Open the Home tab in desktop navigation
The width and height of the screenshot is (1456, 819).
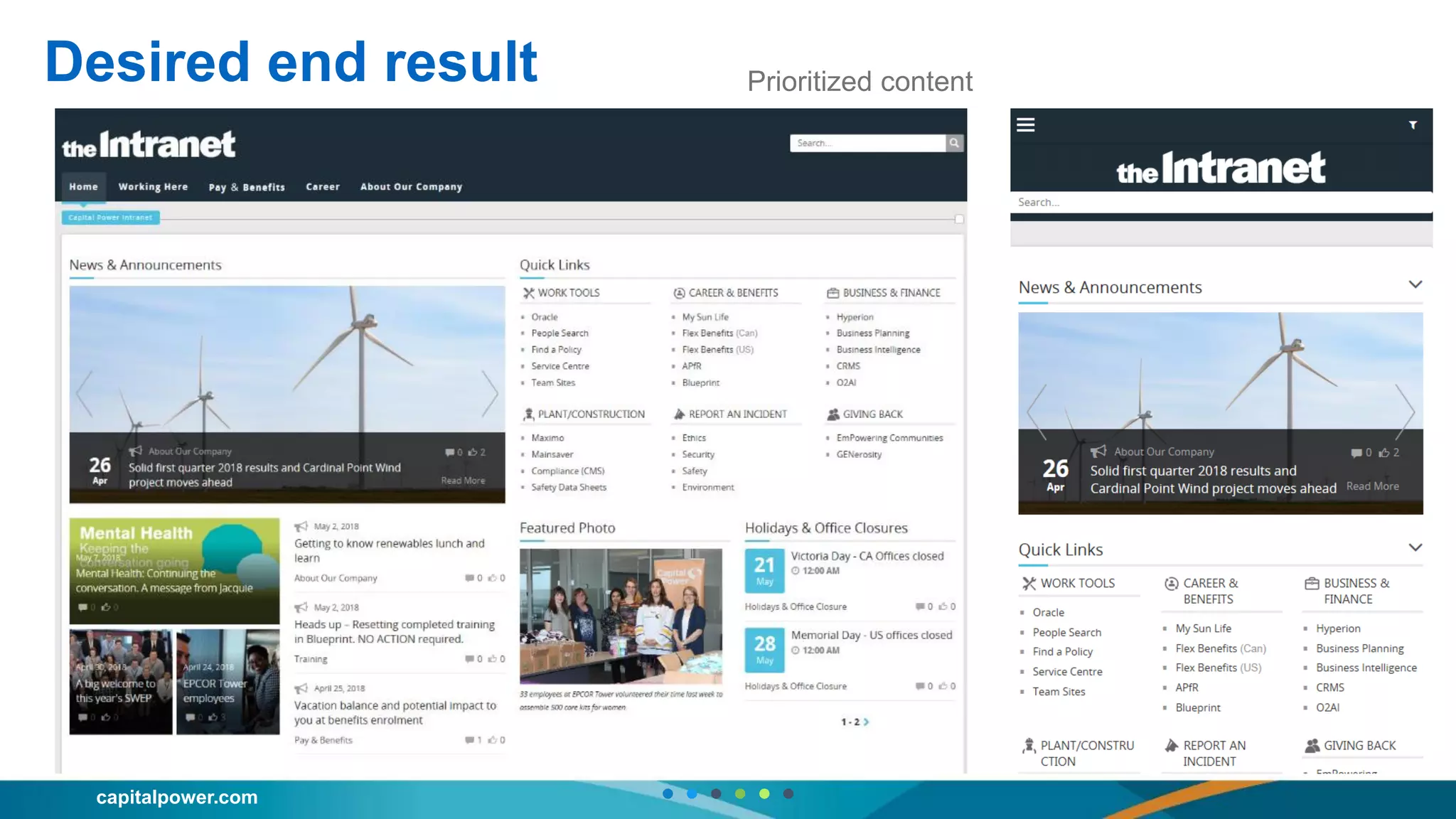[x=83, y=187]
